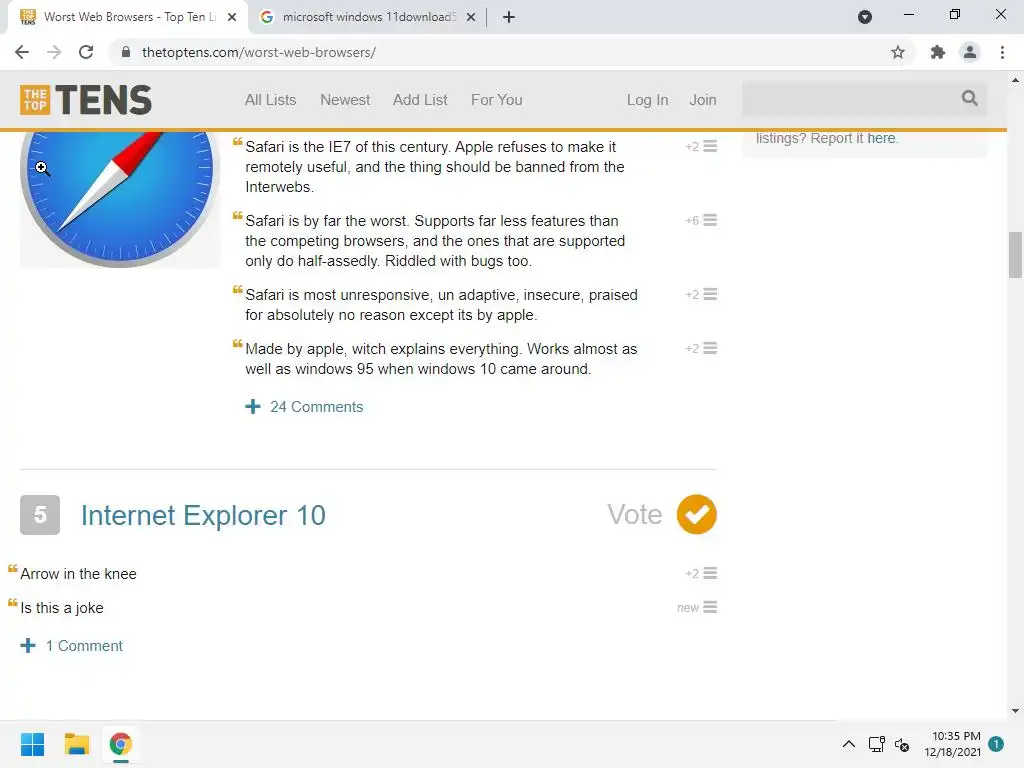Click the scrollbar down arrow
The width and height of the screenshot is (1024, 768).
click(x=1015, y=711)
